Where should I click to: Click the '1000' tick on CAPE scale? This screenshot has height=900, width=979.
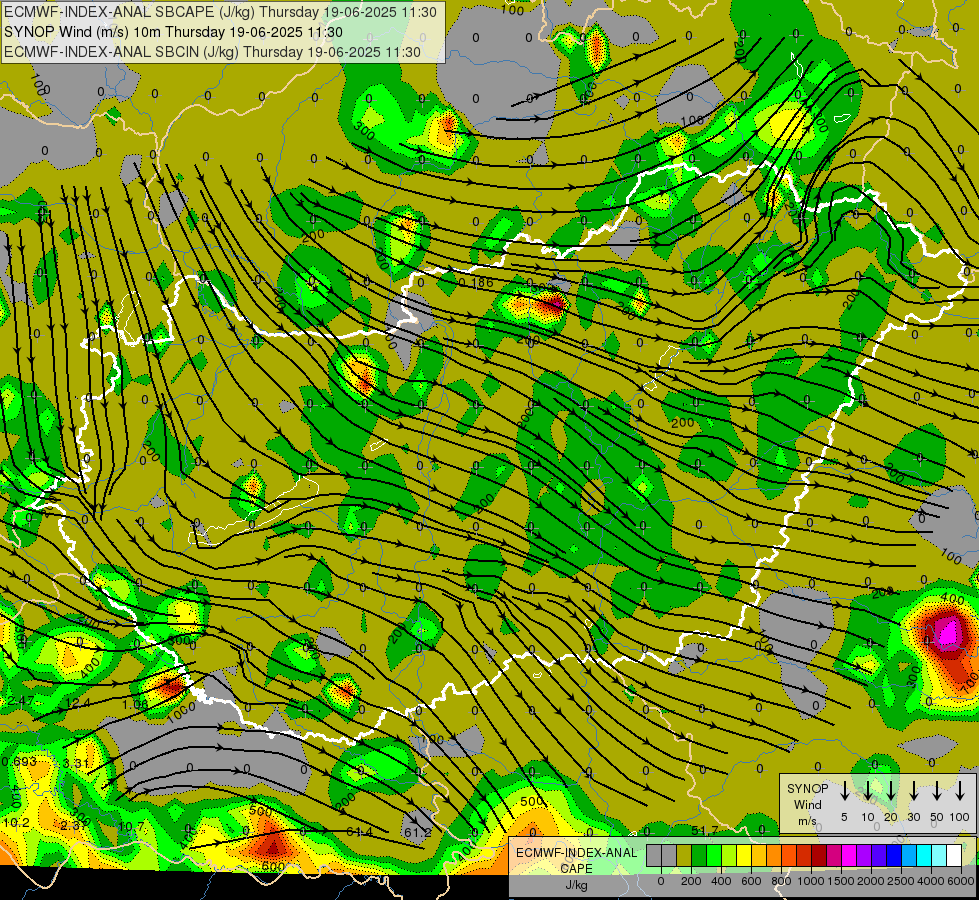(810, 881)
